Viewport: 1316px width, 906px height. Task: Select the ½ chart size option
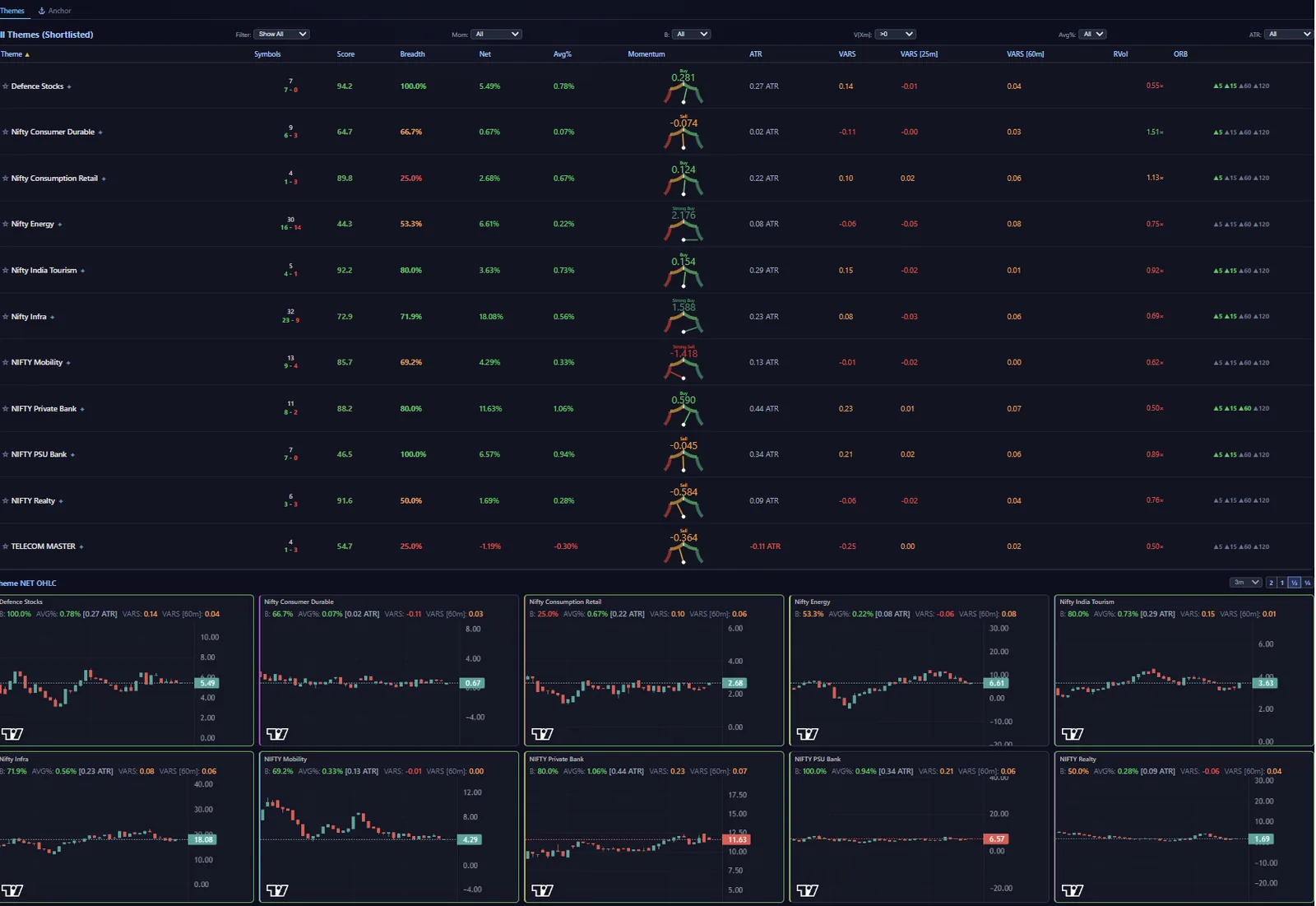click(x=1295, y=583)
